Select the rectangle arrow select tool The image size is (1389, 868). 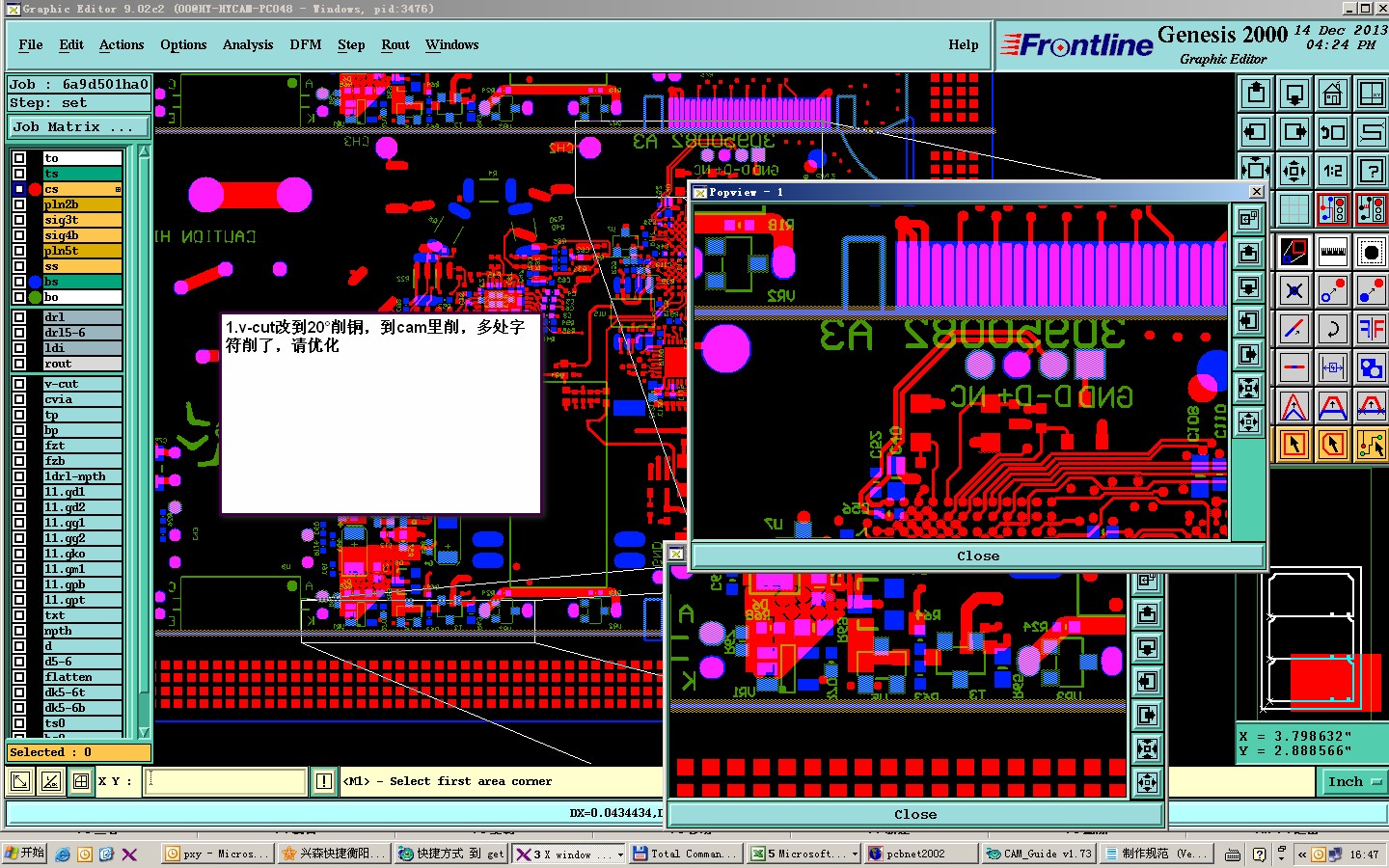[x=1294, y=445]
